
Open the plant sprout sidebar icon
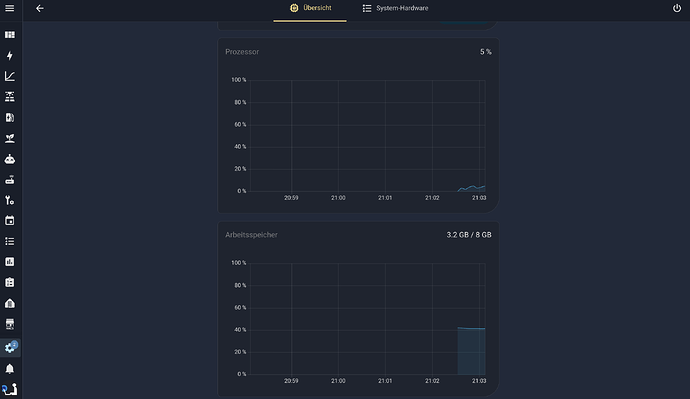pos(10,139)
